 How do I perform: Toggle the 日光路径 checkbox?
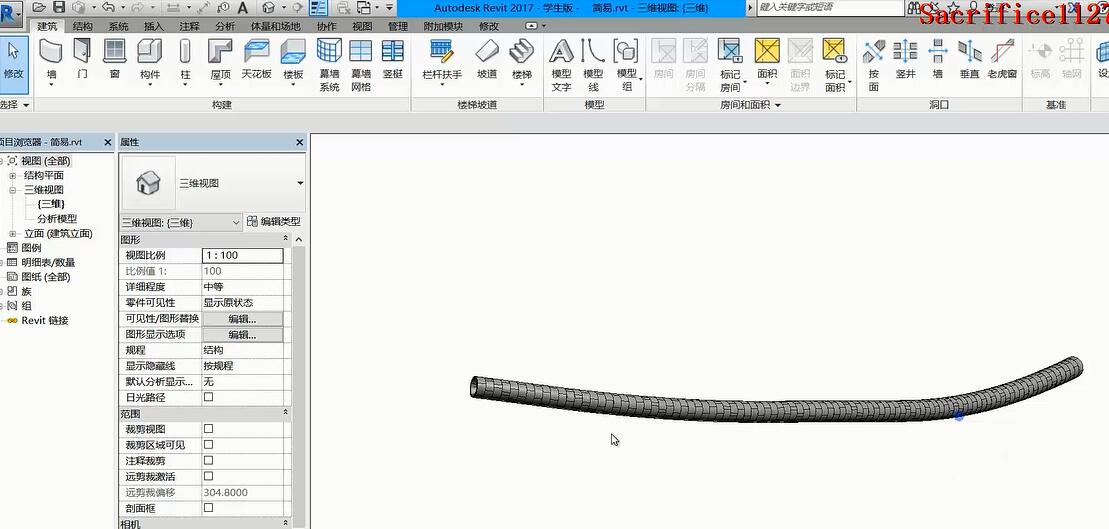tap(208, 397)
